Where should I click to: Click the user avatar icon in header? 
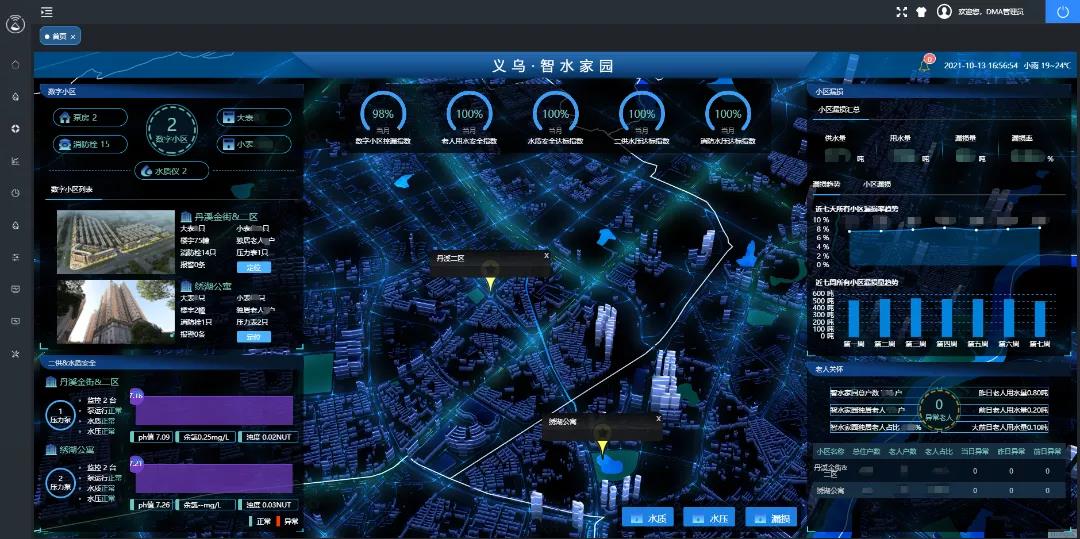944,12
